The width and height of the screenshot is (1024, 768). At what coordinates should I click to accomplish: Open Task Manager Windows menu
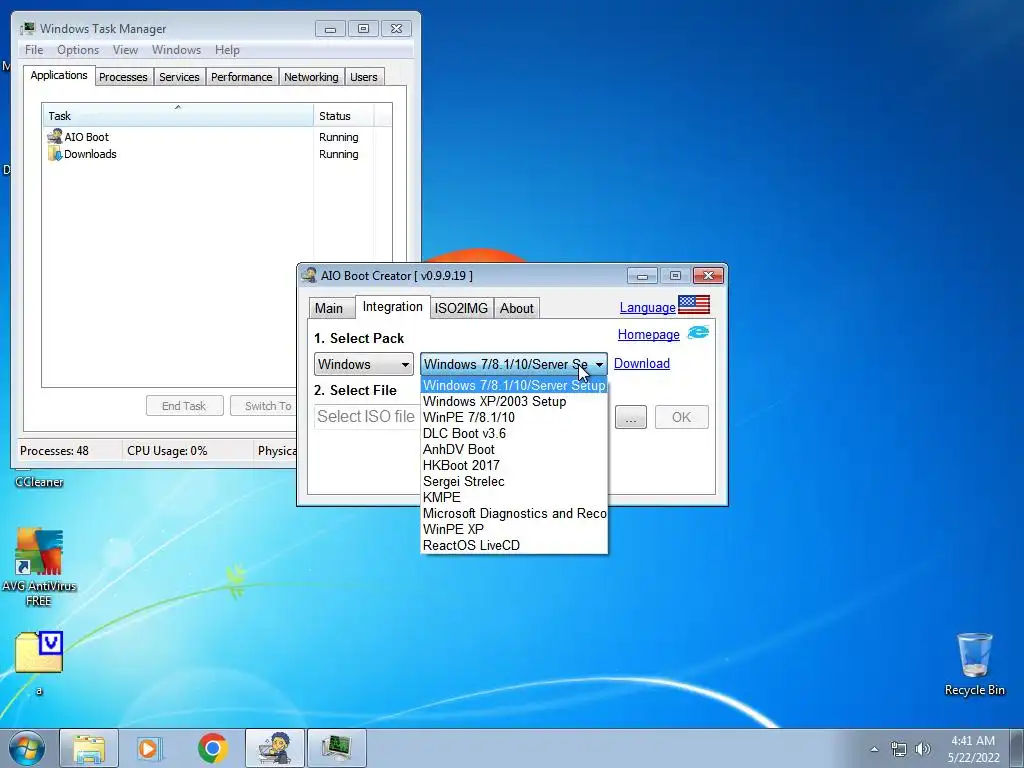click(176, 50)
